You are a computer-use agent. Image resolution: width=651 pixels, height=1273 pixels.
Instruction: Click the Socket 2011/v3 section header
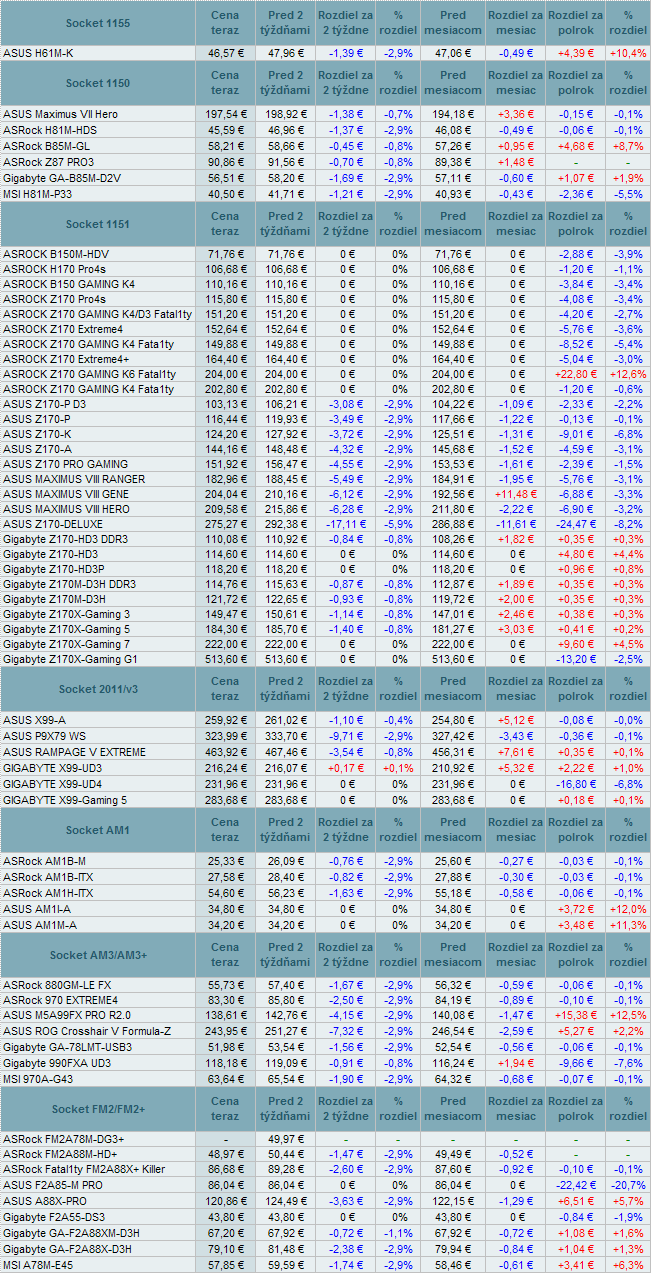98,689
